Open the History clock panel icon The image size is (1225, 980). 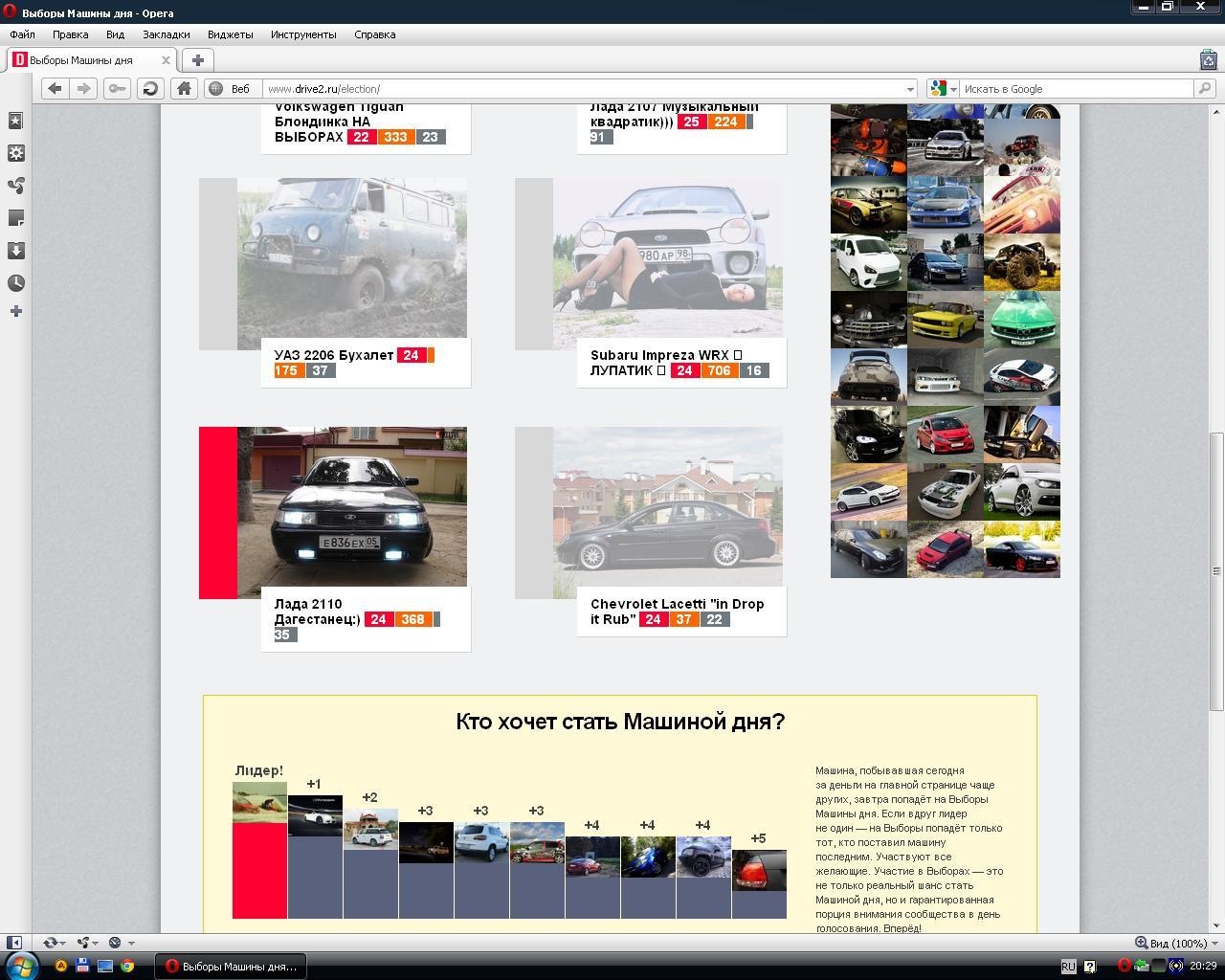16,283
